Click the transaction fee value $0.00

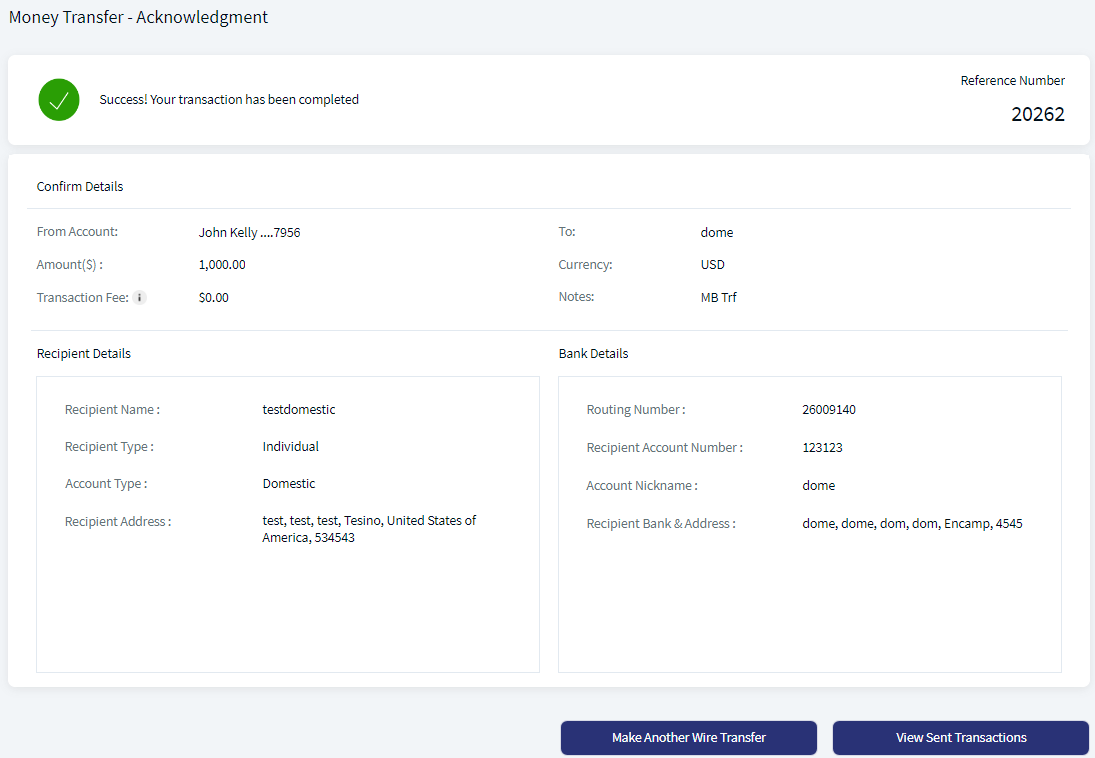tap(214, 298)
